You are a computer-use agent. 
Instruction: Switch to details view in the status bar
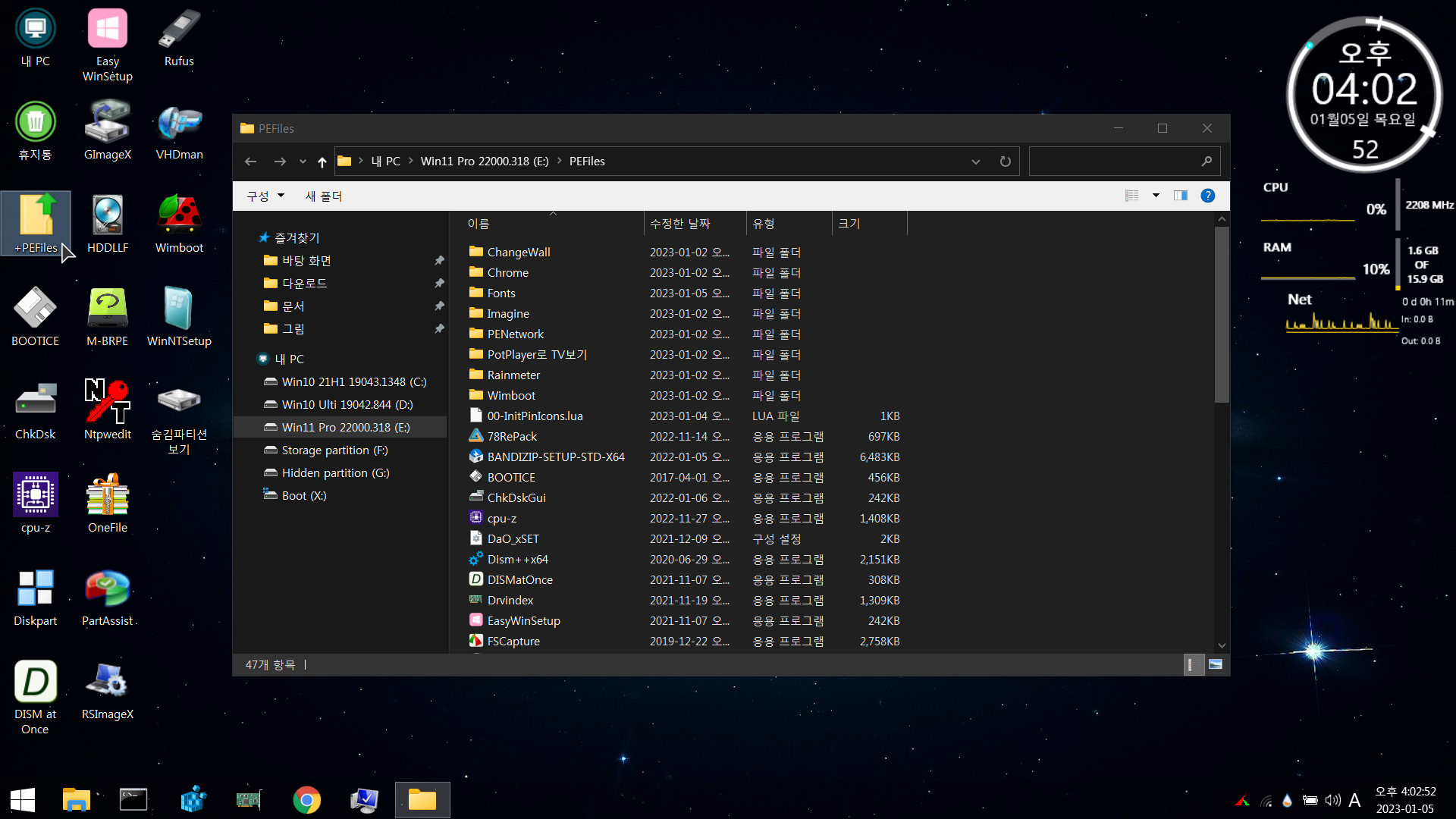(x=1194, y=664)
